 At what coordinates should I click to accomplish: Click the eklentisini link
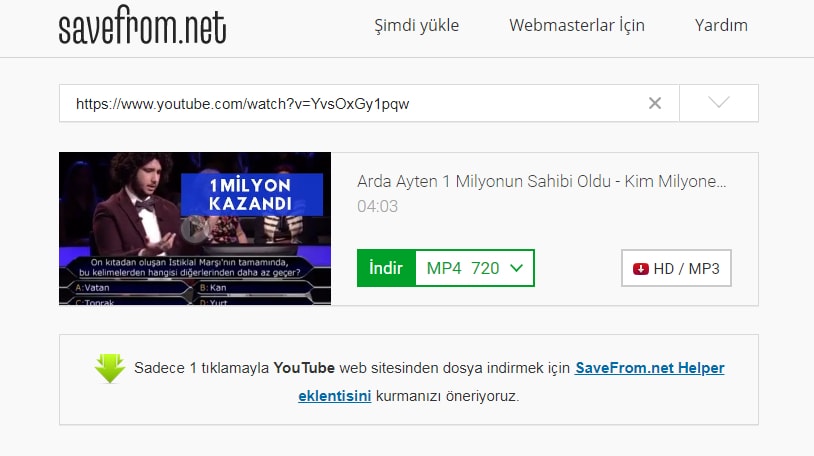[334, 396]
